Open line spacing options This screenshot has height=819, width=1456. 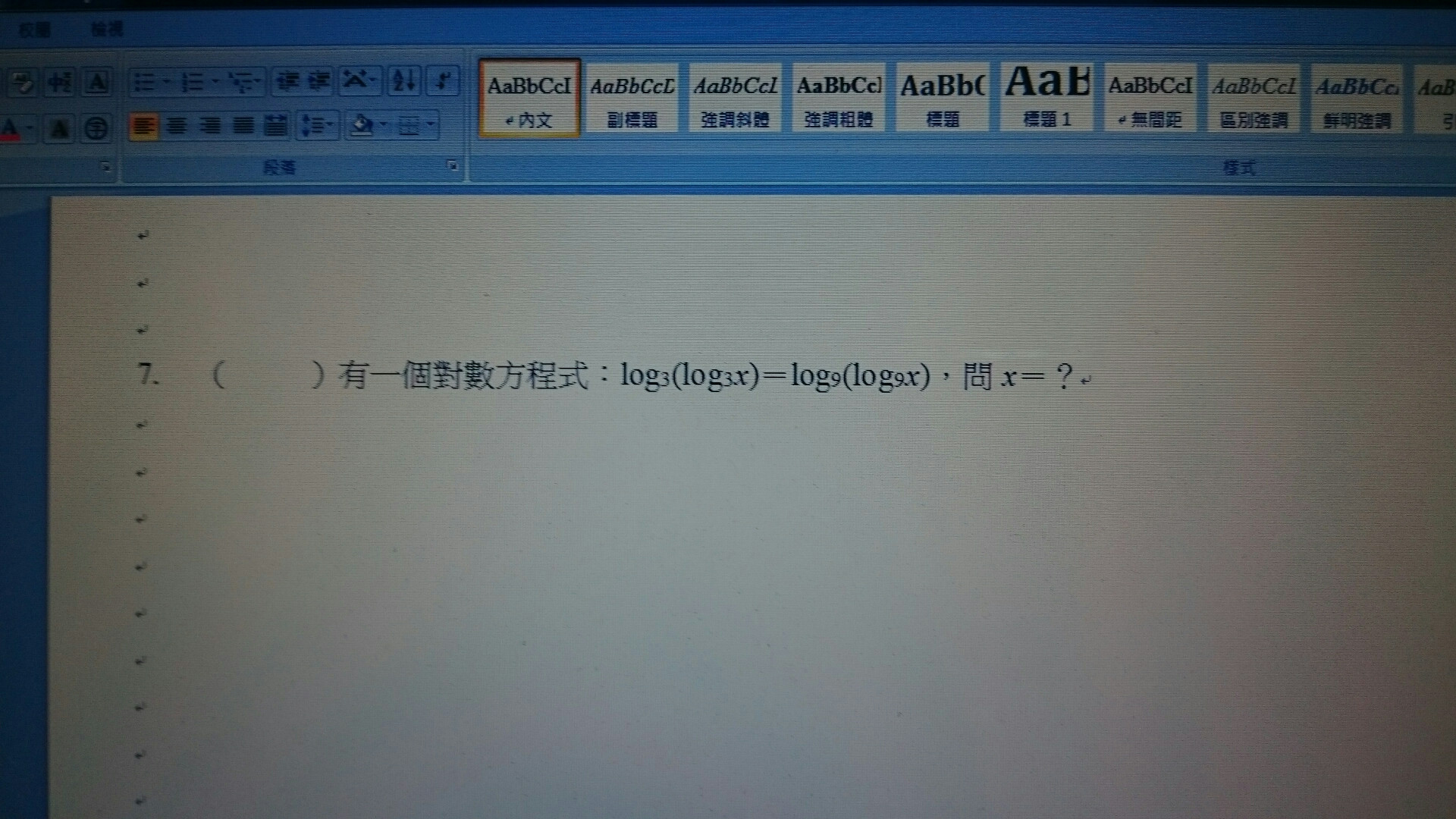(317, 125)
